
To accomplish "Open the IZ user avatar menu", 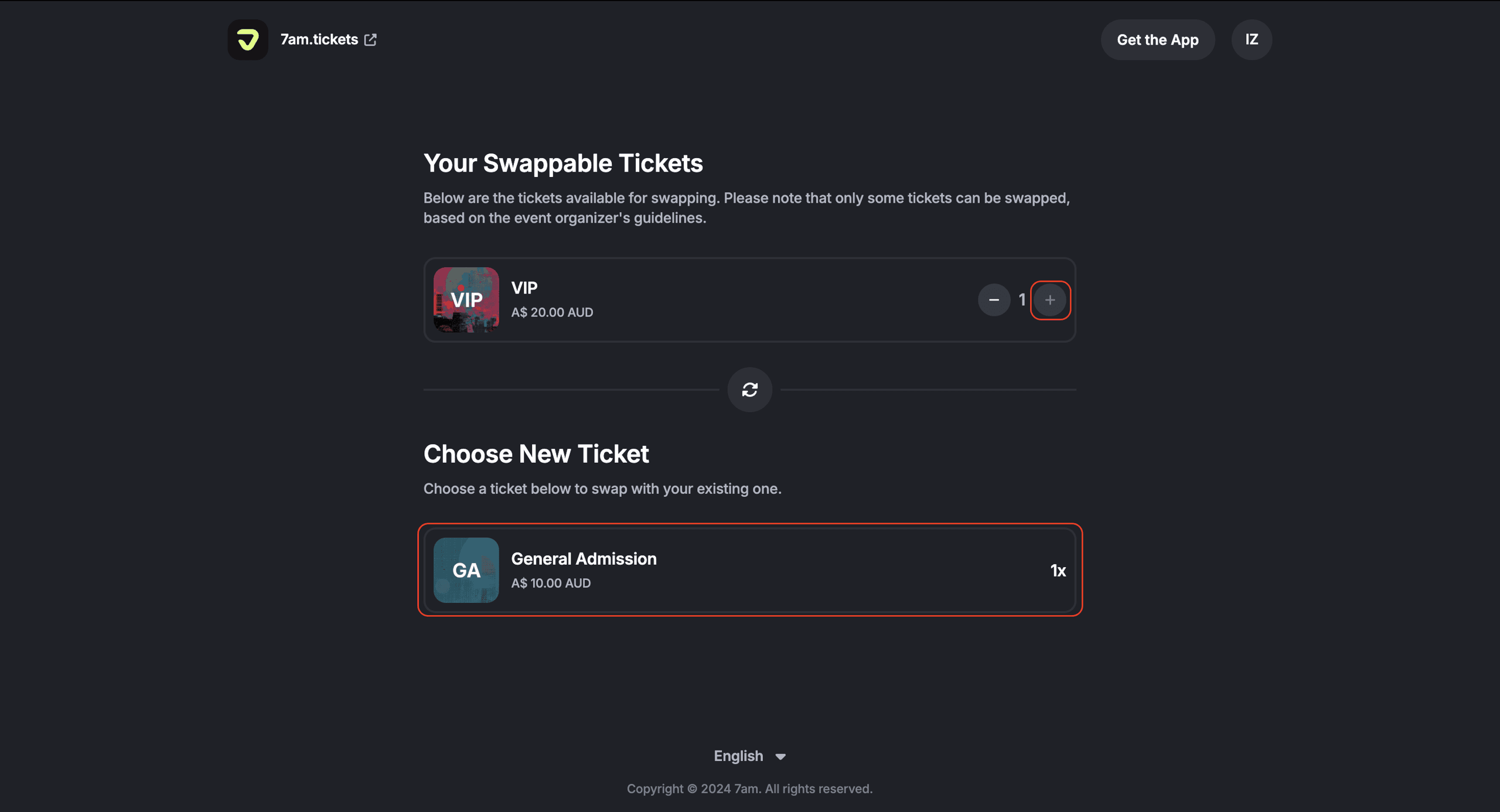I will tap(1252, 40).
